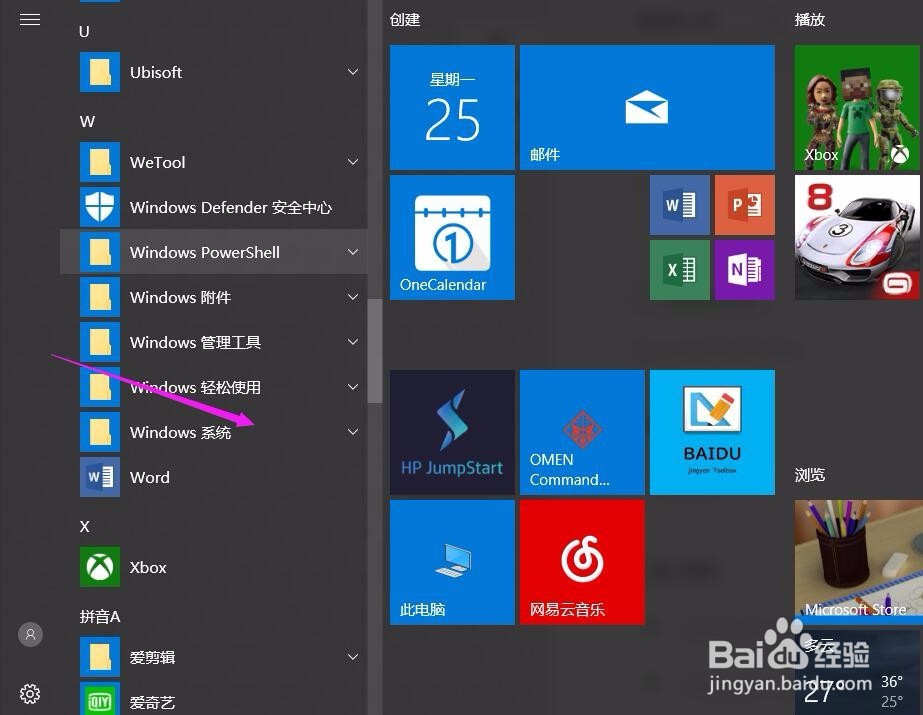Click the 拼音A section header

tap(99, 616)
